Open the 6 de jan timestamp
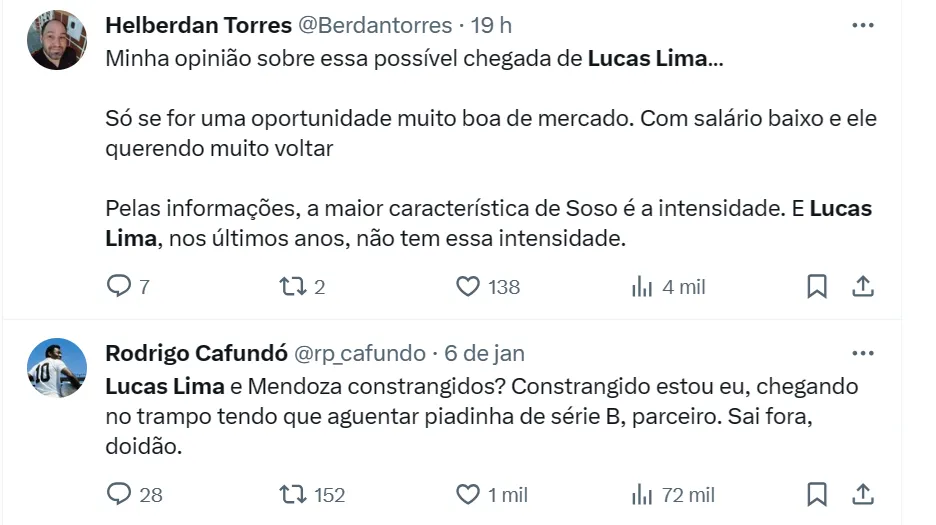Screen dimensions: 936x525 [x=485, y=353]
